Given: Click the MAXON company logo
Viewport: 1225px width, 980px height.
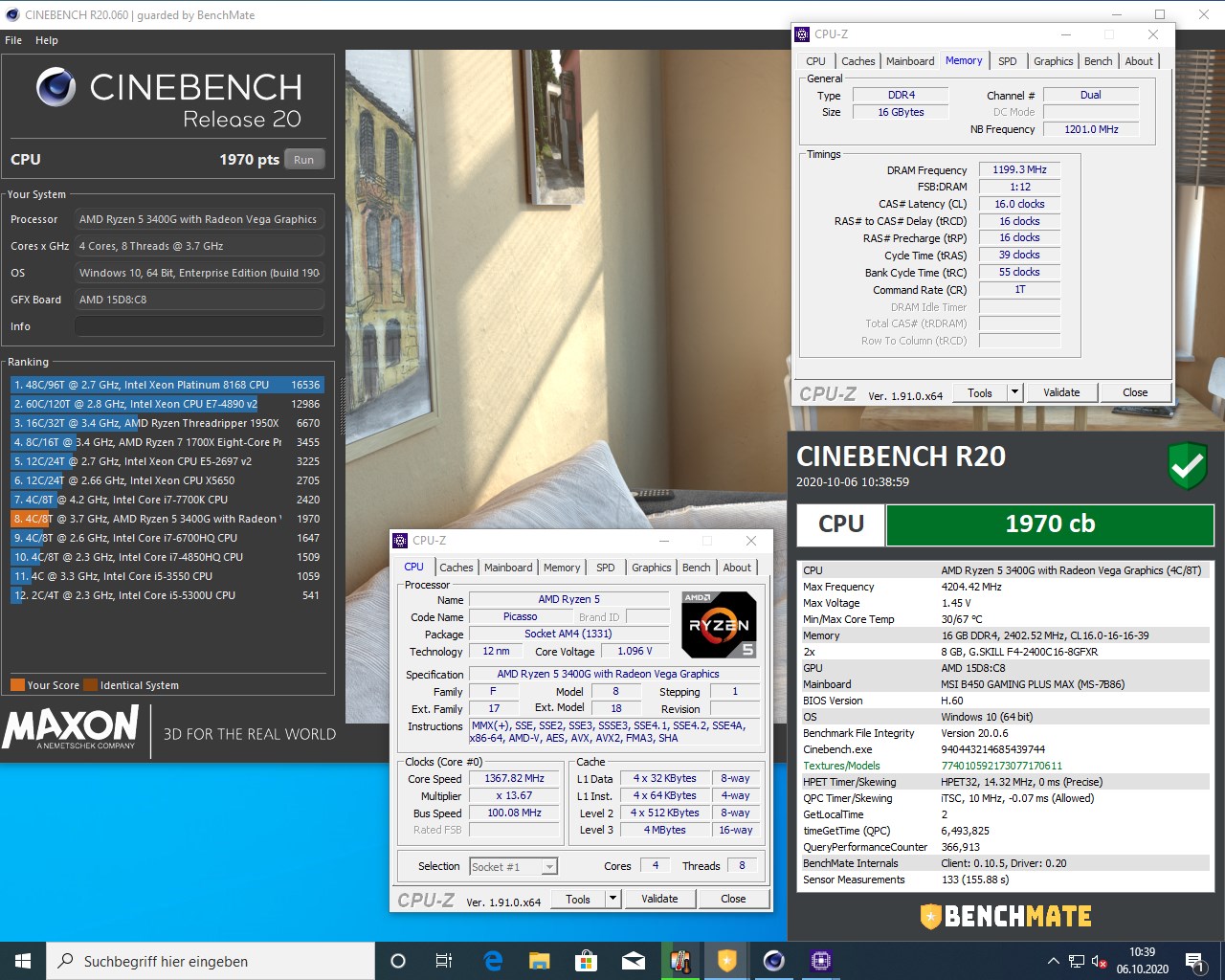Looking at the screenshot, I should (x=72, y=727).
